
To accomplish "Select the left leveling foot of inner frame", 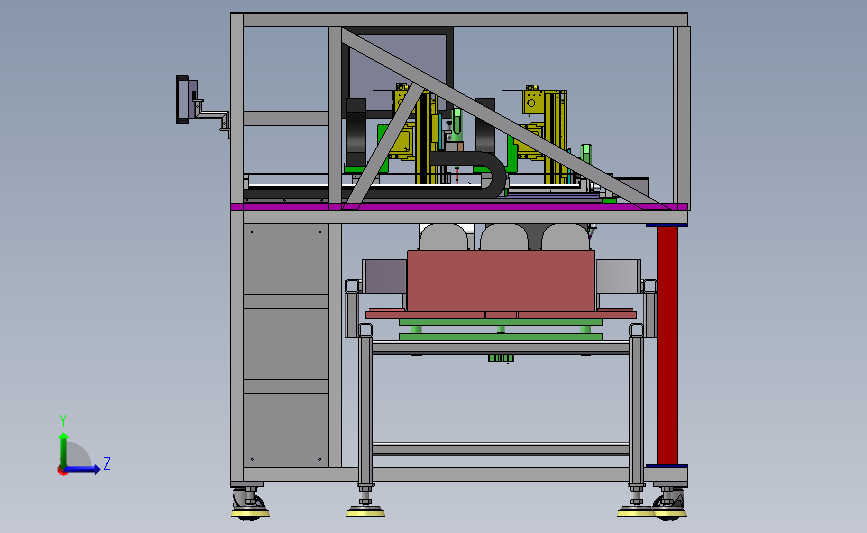I will pos(365,502).
